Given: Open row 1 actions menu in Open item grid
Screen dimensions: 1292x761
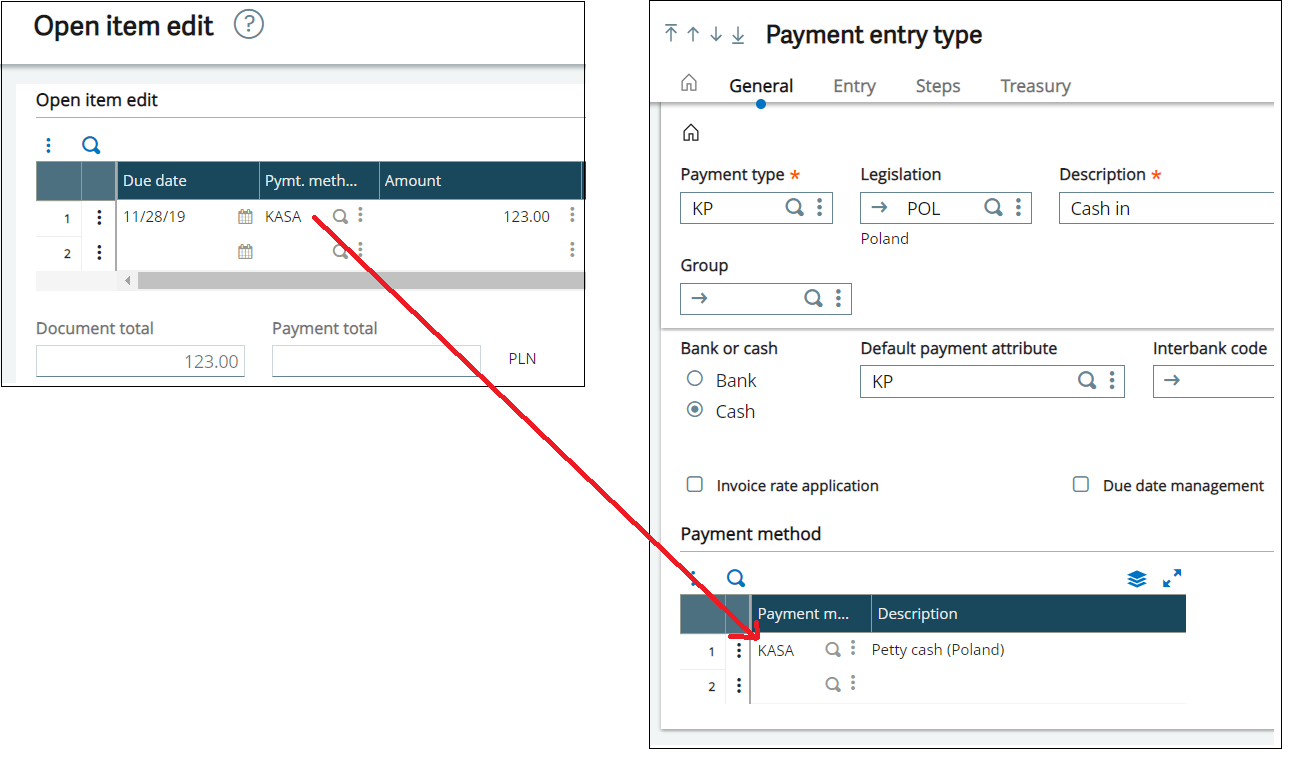Looking at the screenshot, I should coord(99,217).
